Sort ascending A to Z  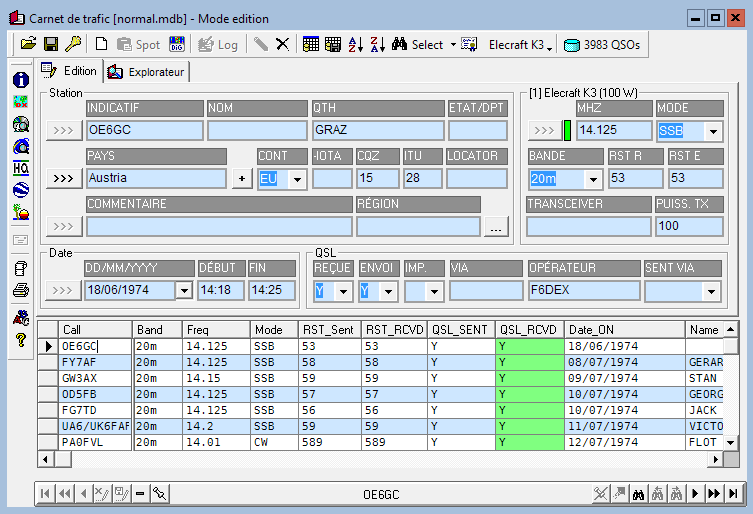(355, 44)
